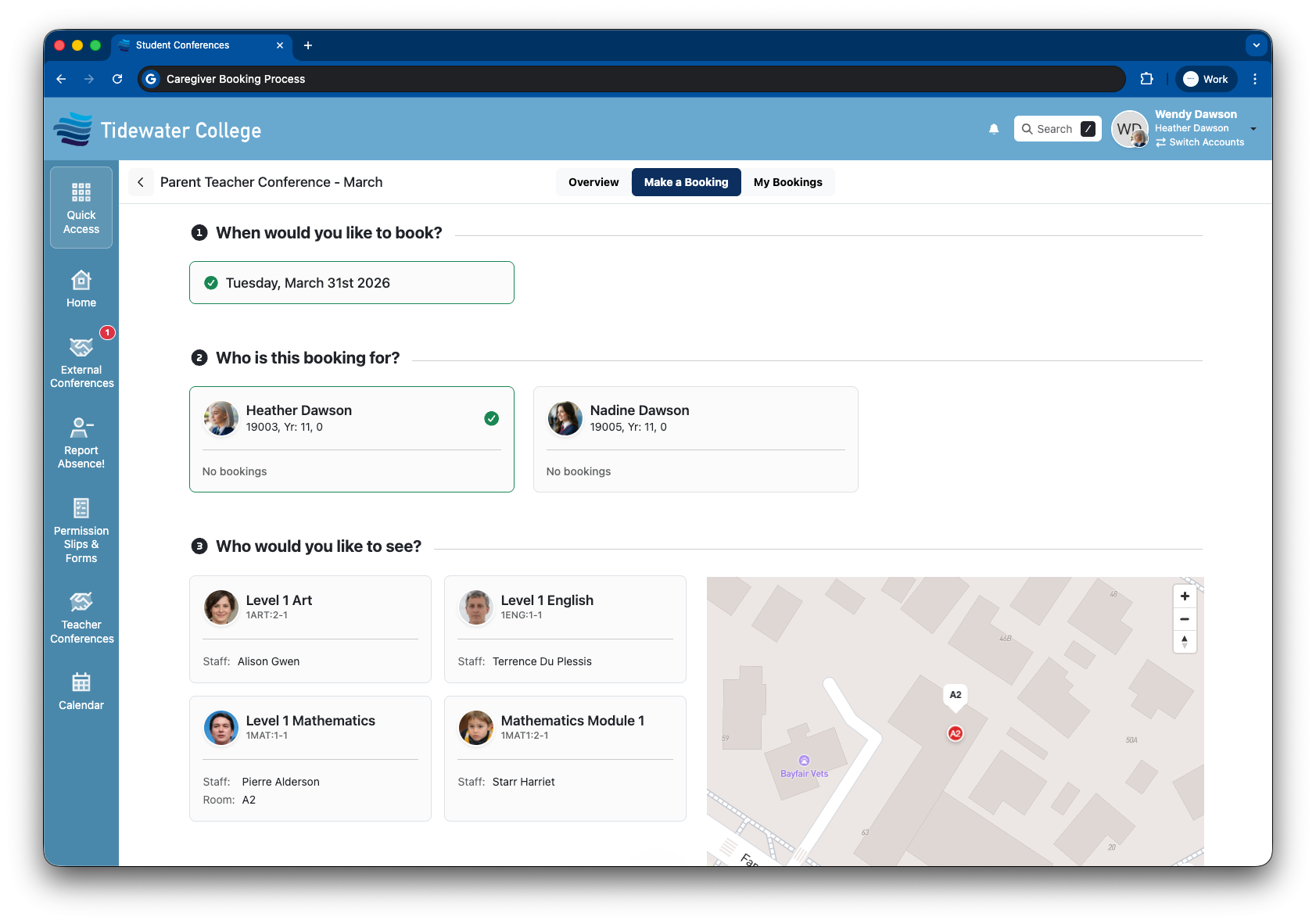
Task: Switch to the Overview tab
Action: tap(593, 182)
